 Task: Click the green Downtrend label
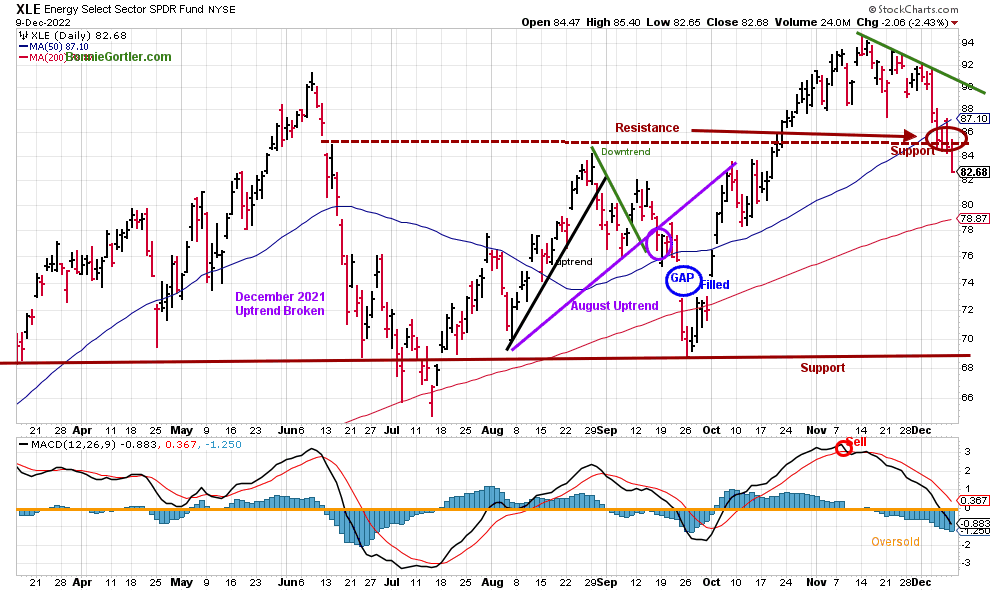coord(625,152)
